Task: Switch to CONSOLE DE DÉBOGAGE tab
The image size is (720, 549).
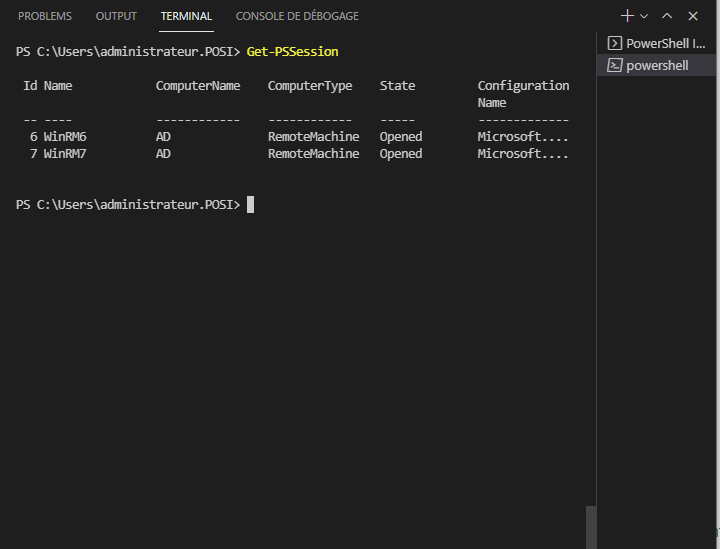Action: (297, 16)
